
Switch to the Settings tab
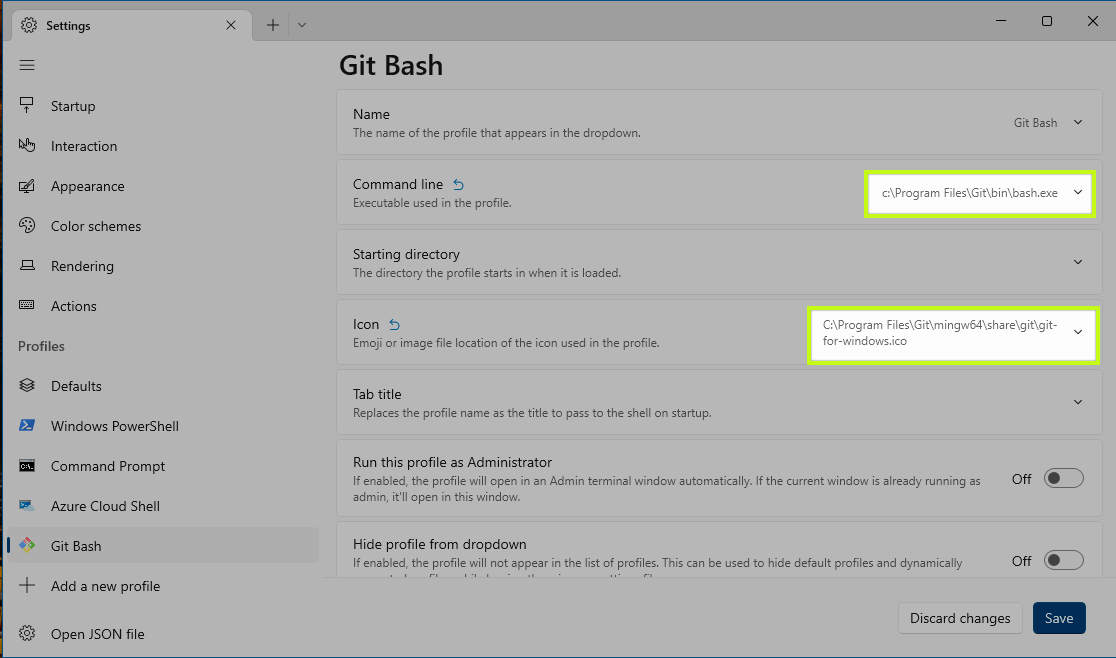coord(70,25)
